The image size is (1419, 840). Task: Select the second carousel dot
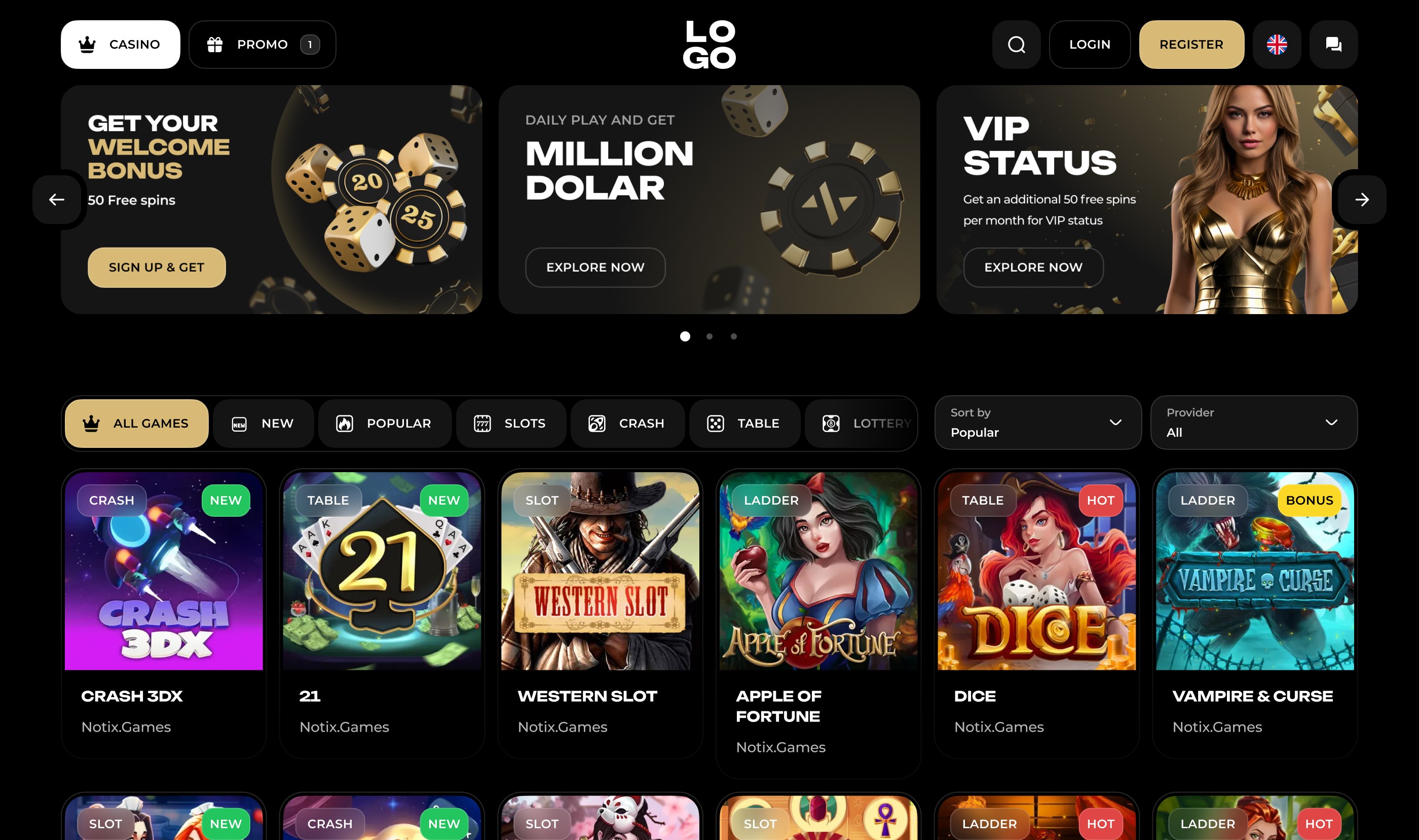point(709,336)
